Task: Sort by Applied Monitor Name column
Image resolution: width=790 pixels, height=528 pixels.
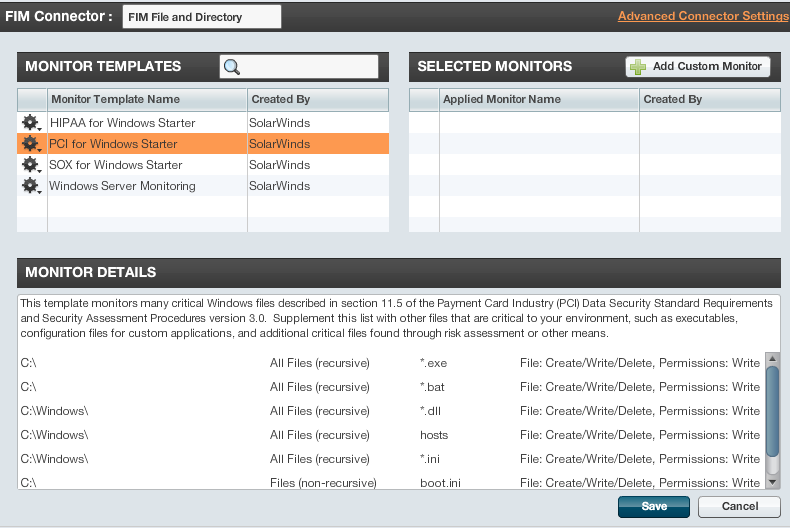Action: point(539,99)
